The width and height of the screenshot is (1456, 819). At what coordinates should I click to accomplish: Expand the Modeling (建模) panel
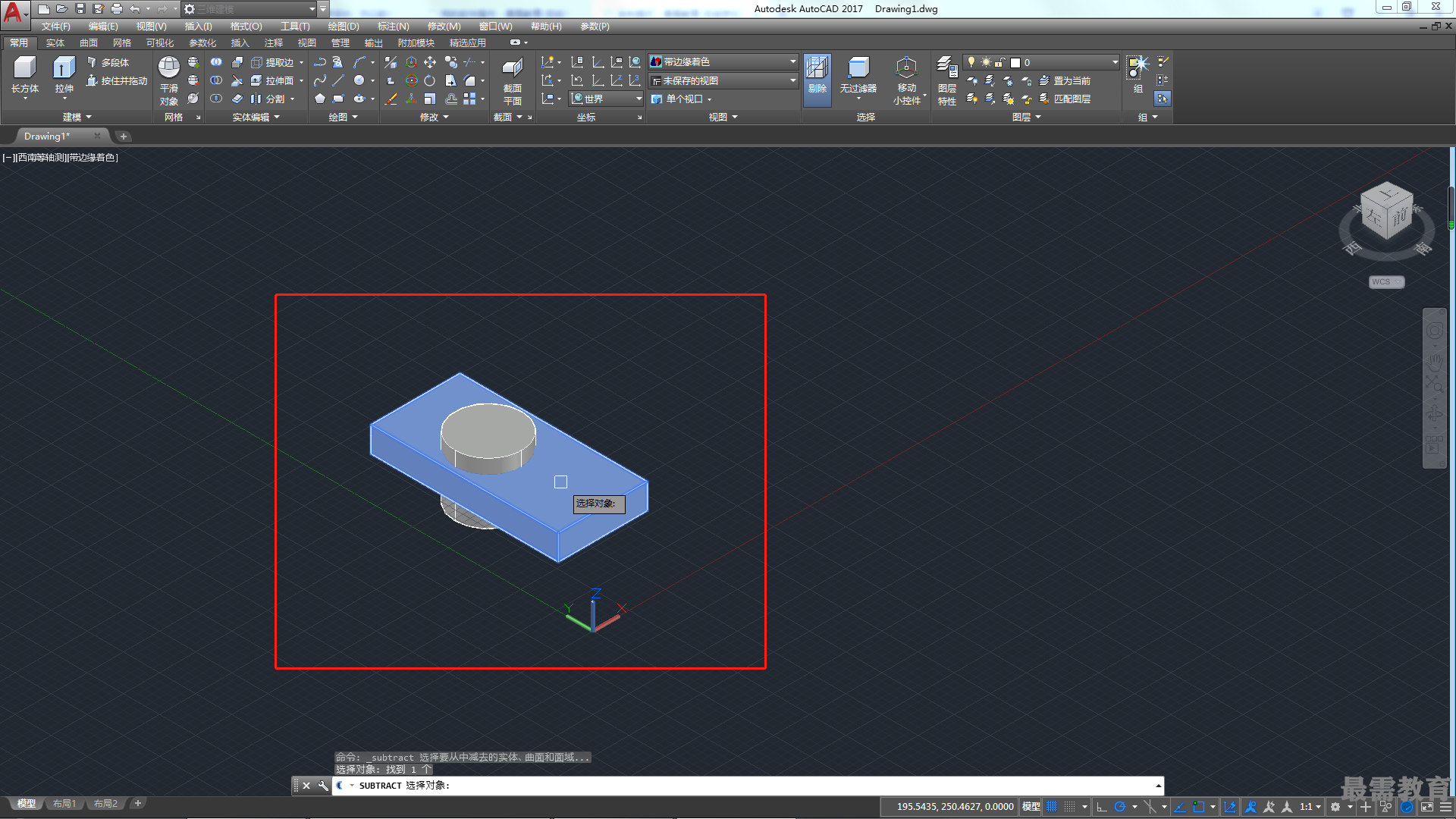[x=77, y=117]
